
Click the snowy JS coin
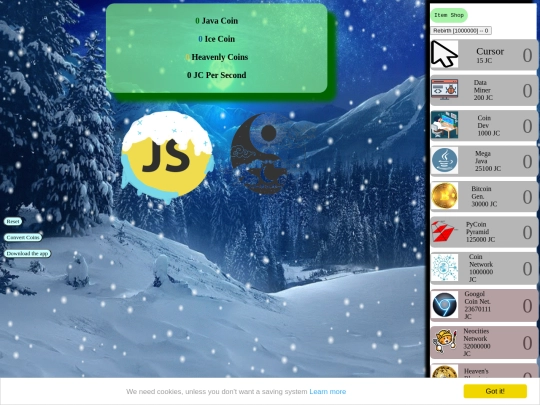(167, 158)
